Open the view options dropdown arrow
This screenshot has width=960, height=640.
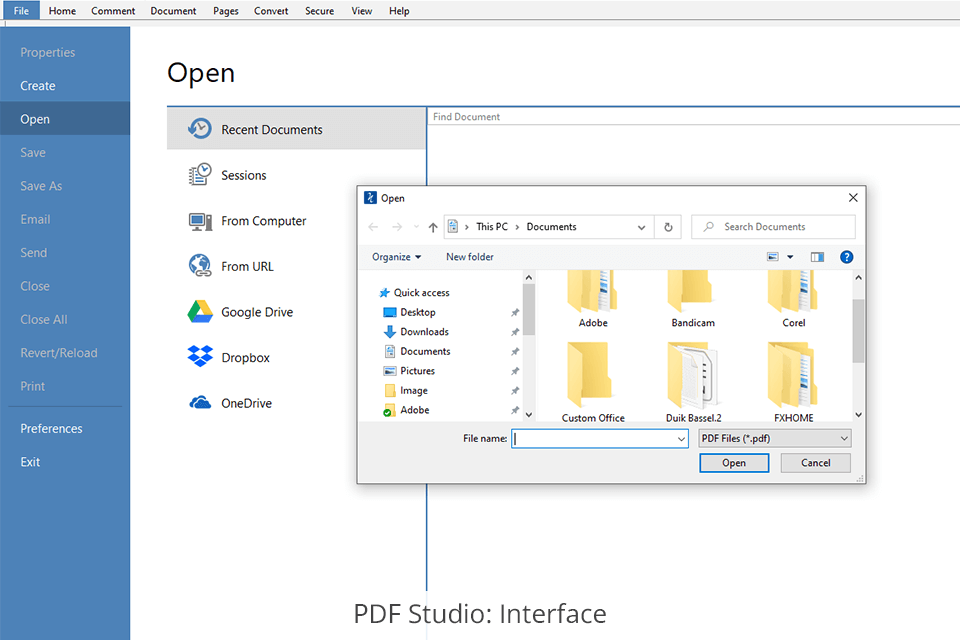click(x=790, y=257)
